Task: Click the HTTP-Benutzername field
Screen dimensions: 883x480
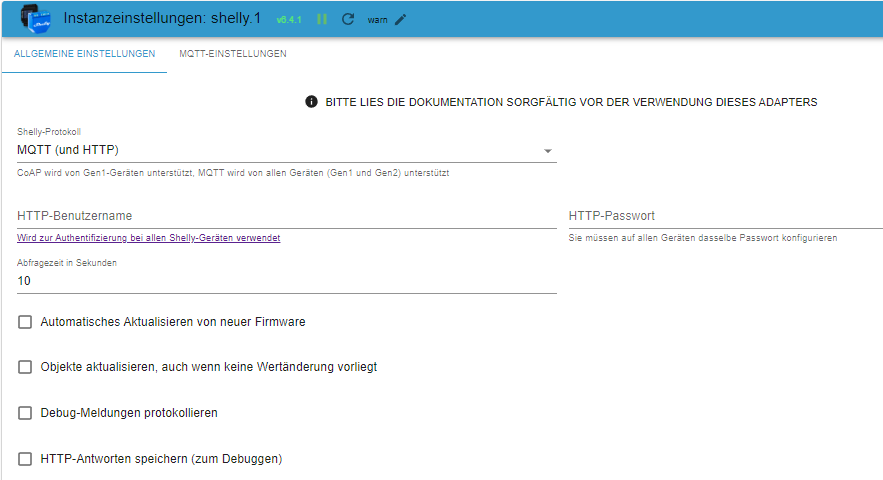Action: click(287, 216)
